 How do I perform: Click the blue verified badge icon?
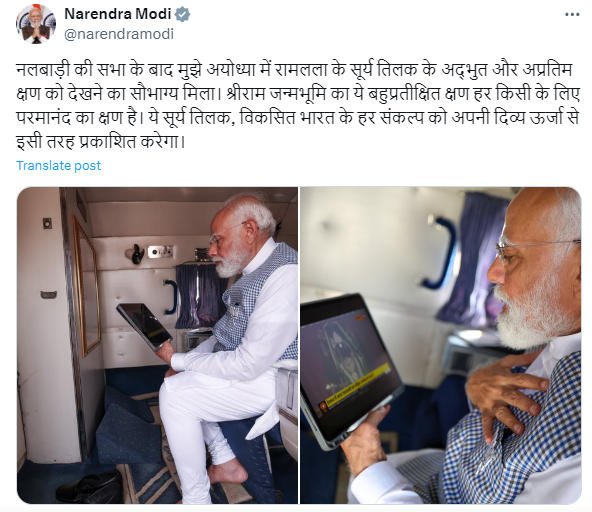[183, 15]
